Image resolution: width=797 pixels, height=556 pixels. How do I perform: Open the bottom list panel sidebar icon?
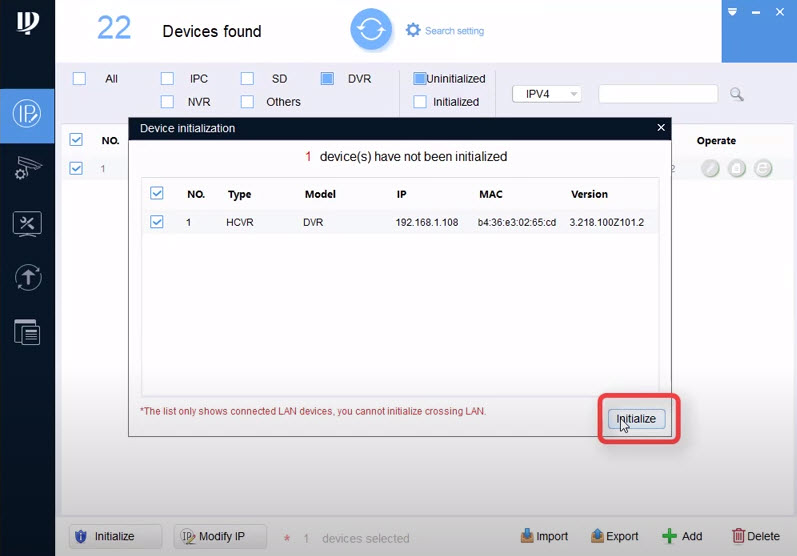27,333
